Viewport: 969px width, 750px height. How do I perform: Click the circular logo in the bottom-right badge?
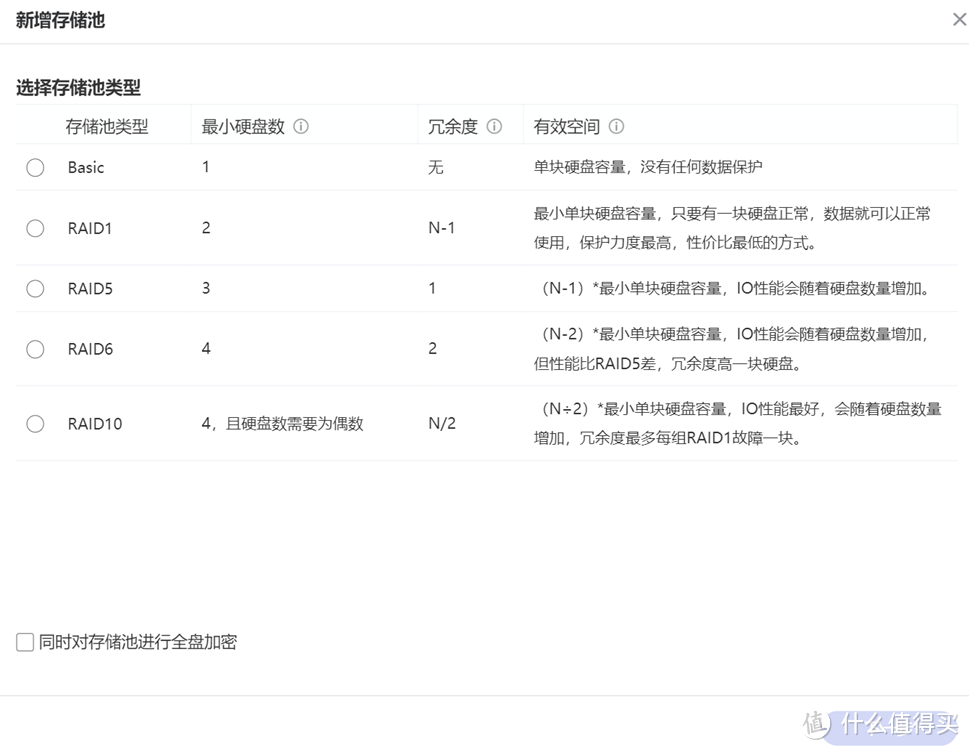pos(819,725)
